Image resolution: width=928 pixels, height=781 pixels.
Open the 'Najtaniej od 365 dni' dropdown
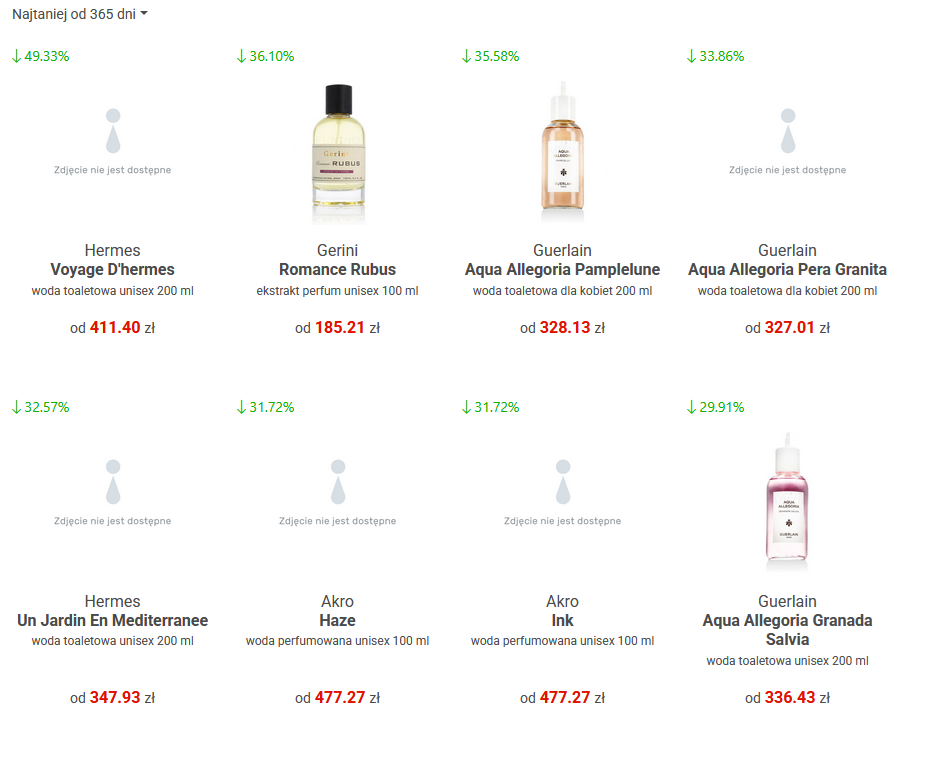(x=80, y=15)
